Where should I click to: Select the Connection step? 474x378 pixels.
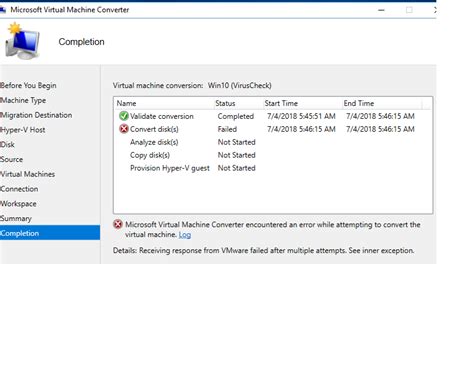pos(19,189)
